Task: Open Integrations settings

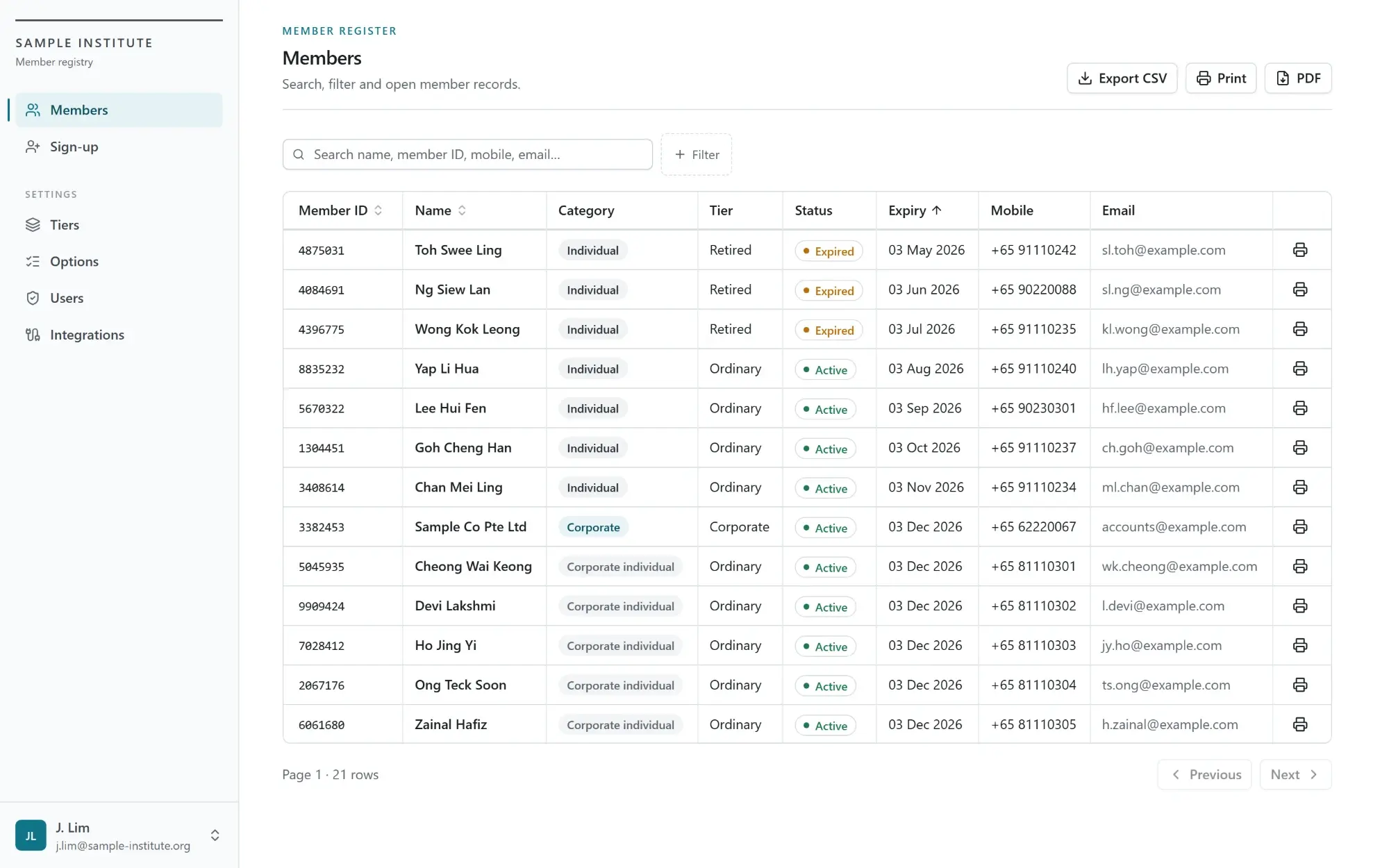Action: click(x=119, y=335)
